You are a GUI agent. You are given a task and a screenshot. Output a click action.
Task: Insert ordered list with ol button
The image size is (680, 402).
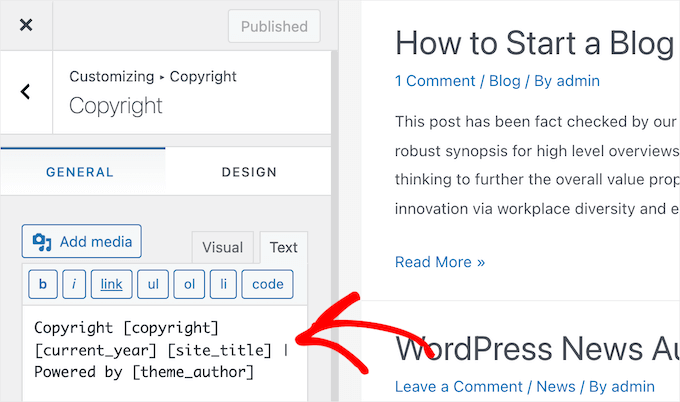(189, 284)
